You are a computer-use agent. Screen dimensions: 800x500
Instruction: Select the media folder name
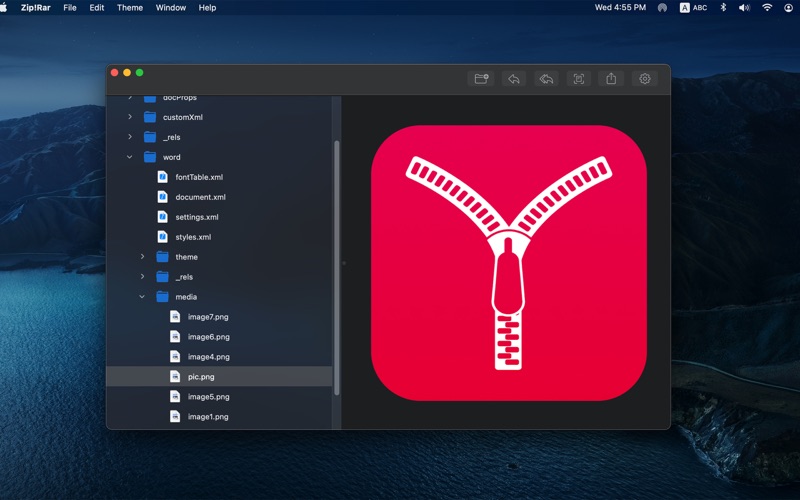point(186,296)
